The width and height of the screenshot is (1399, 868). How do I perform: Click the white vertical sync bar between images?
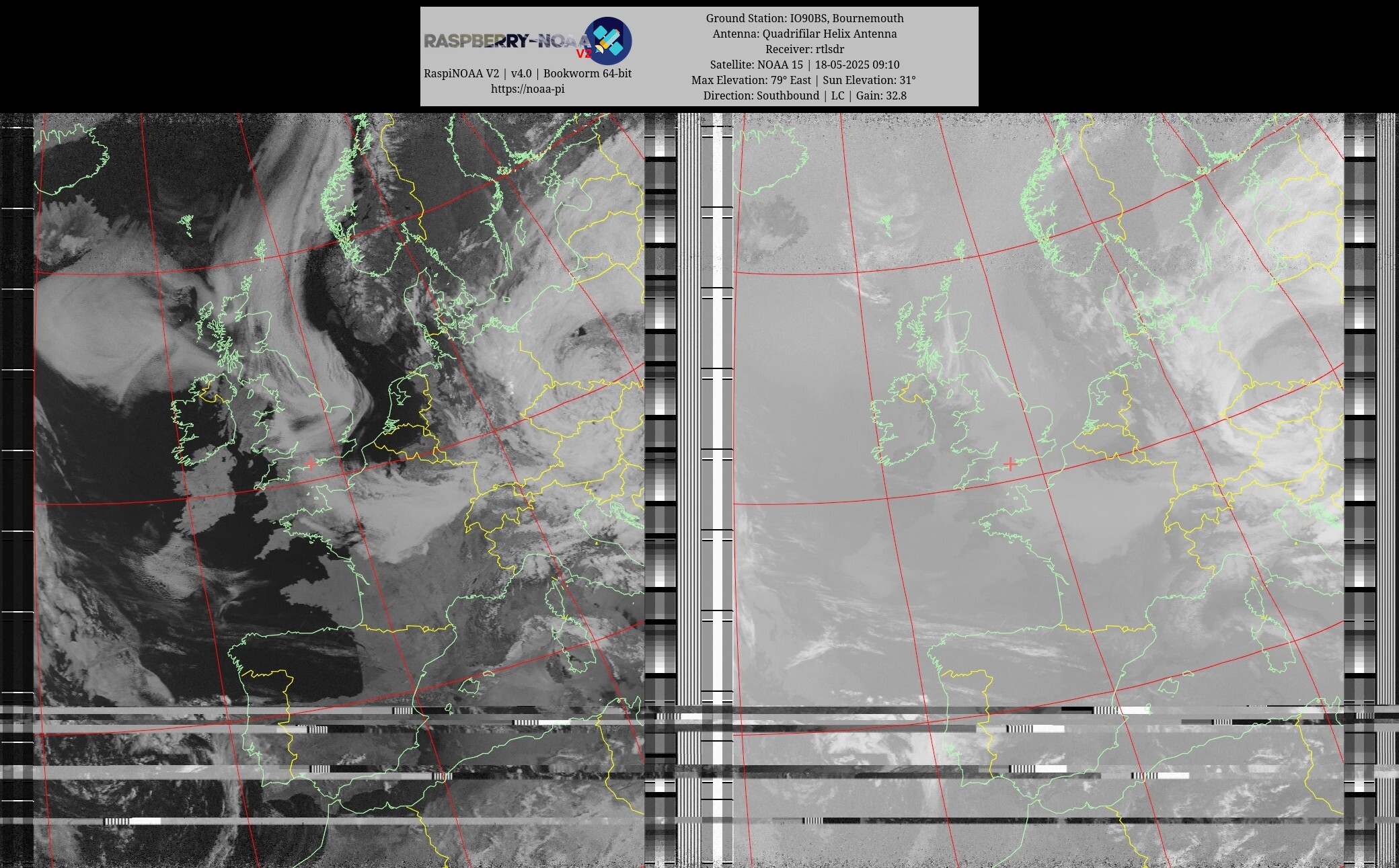click(717, 490)
